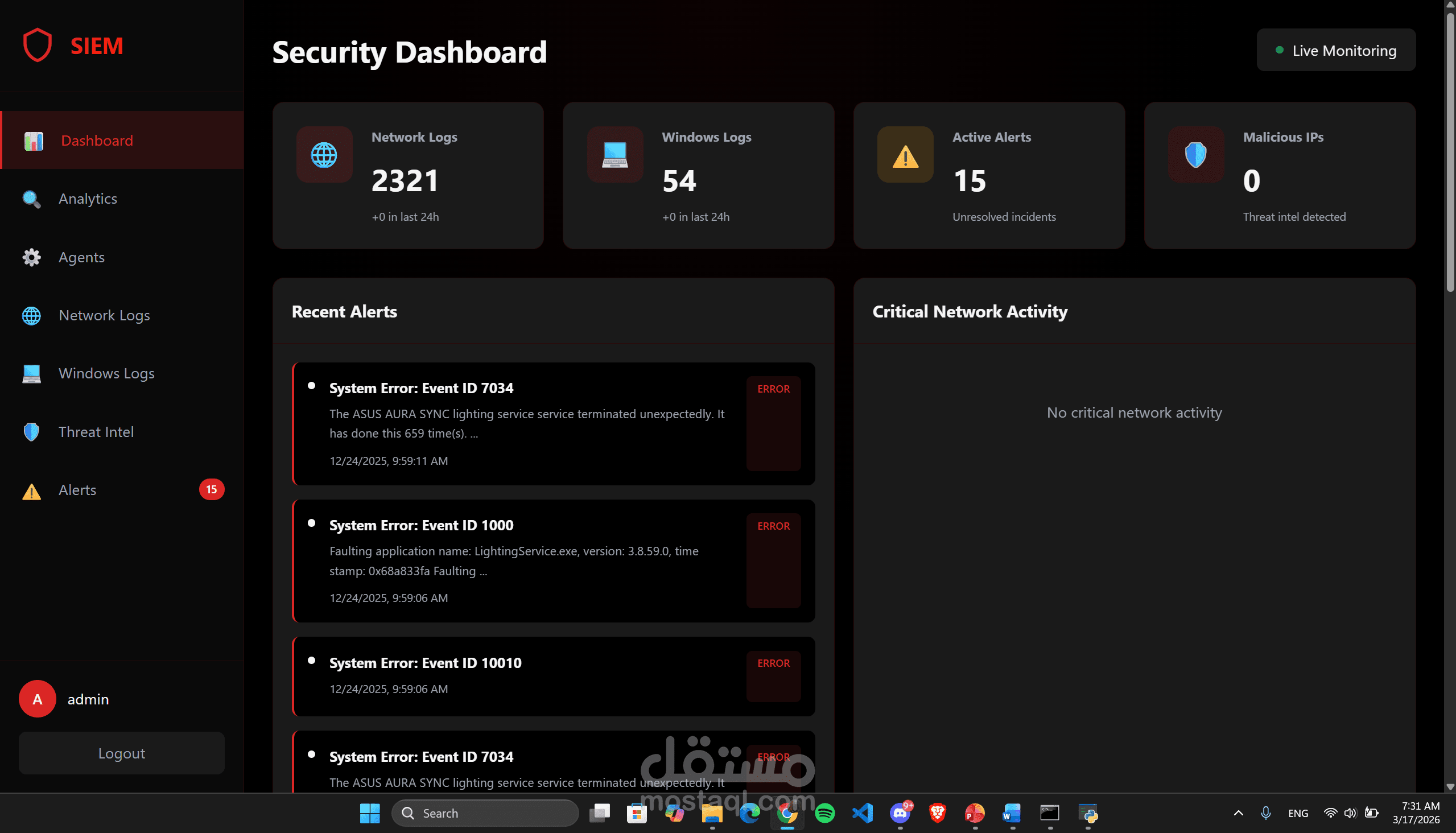Click the SIEM shield logo icon
Viewport: 1456px width, 833px height.
37,45
